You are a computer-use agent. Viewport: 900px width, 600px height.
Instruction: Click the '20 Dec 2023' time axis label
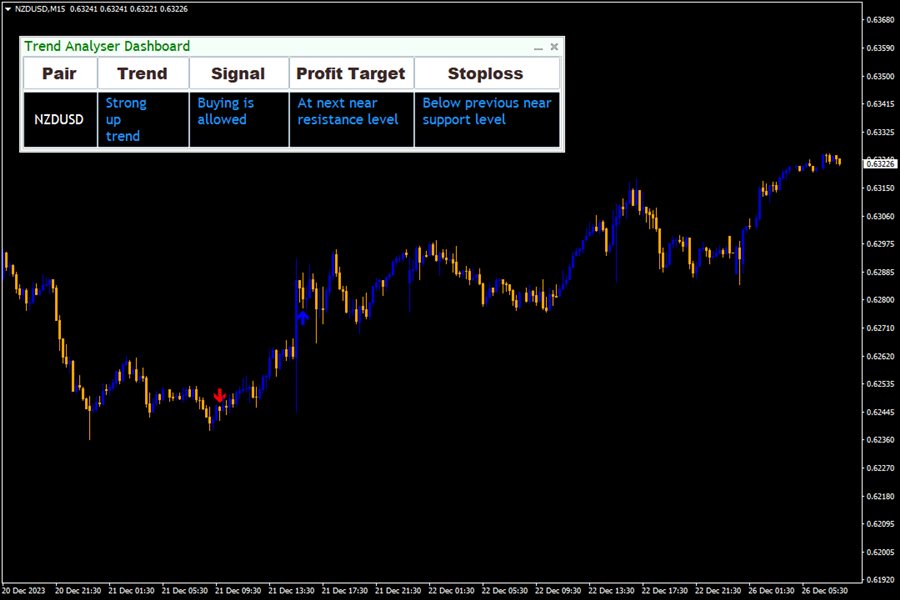tap(24, 590)
